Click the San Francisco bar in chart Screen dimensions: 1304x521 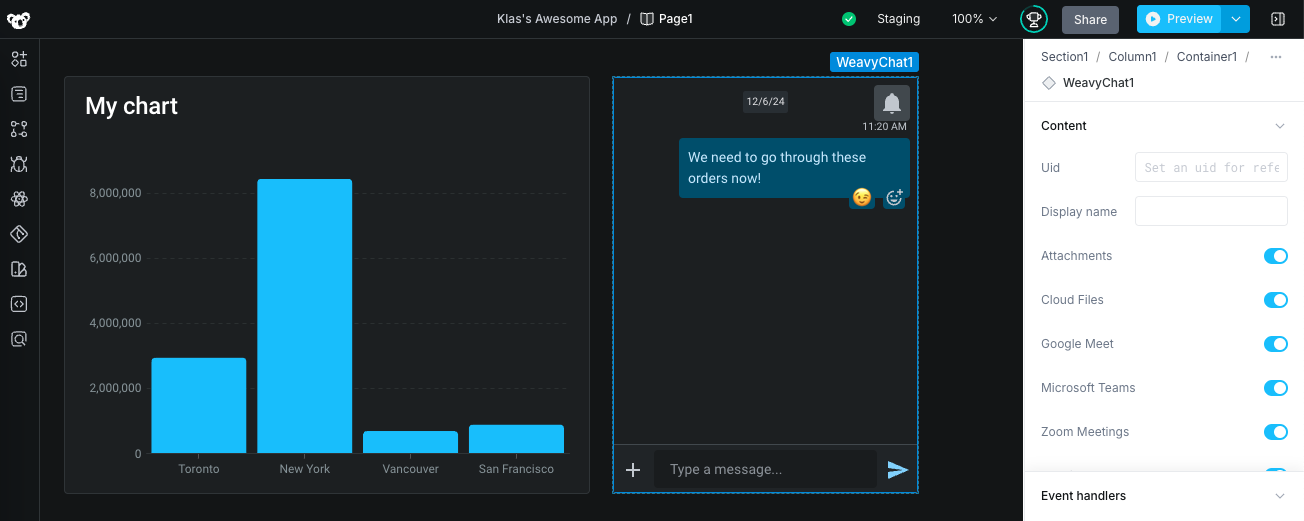click(516, 439)
